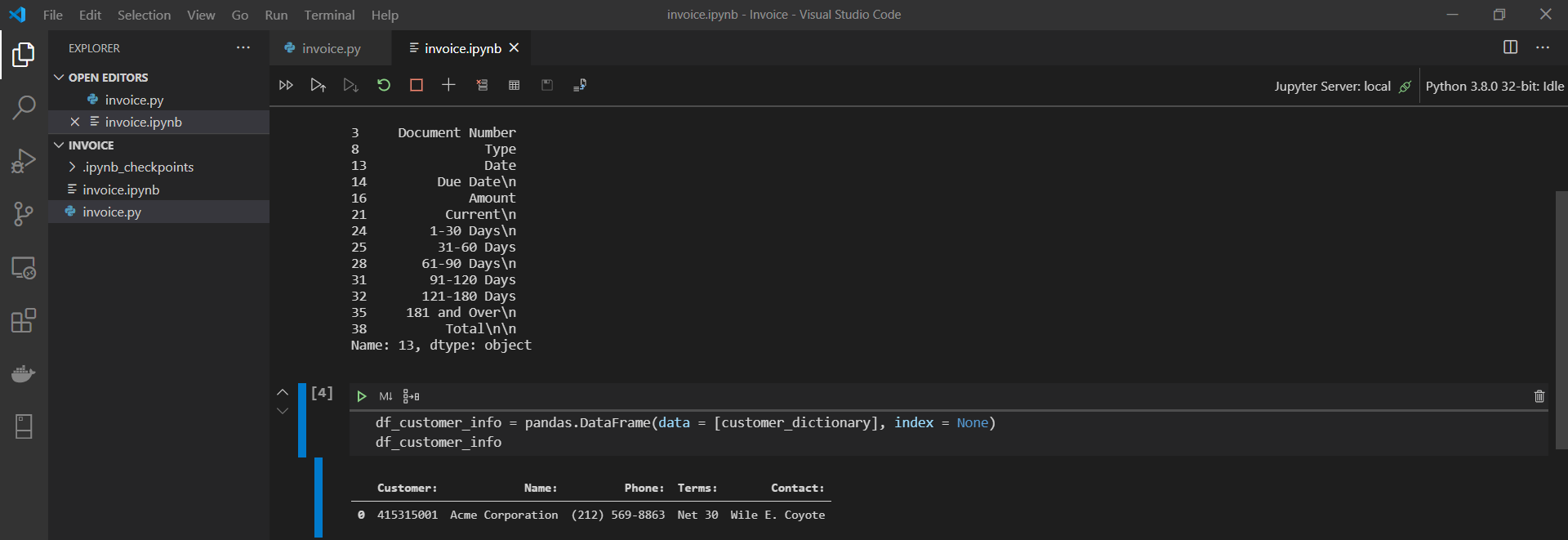Move cell 4 down with arrow

click(x=283, y=411)
